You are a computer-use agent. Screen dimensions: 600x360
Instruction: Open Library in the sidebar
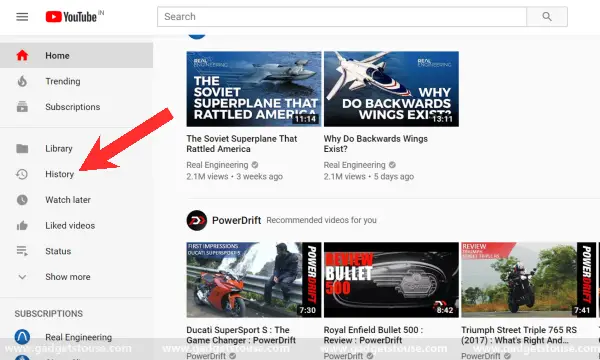pyautogui.click(x=77, y=148)
